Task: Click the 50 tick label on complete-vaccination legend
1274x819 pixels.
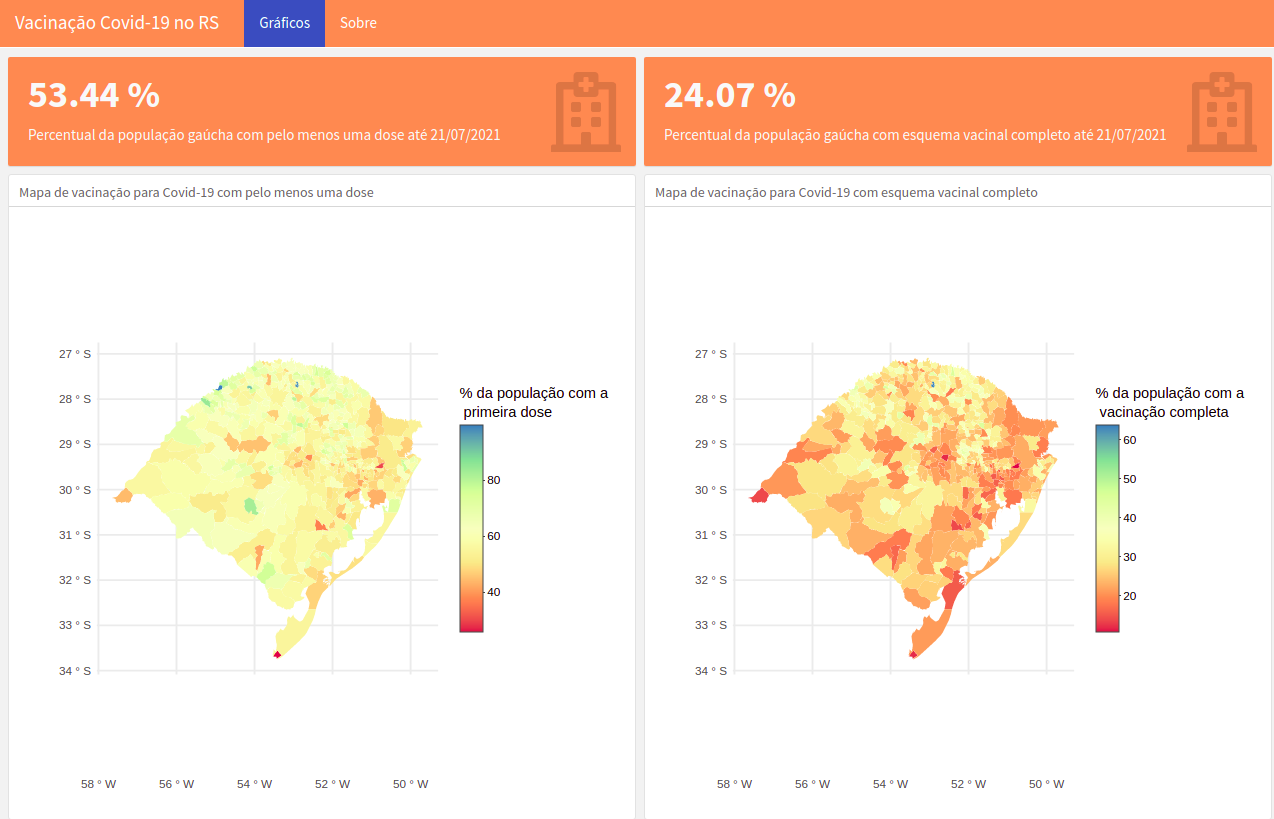Action: (1129, 479)
